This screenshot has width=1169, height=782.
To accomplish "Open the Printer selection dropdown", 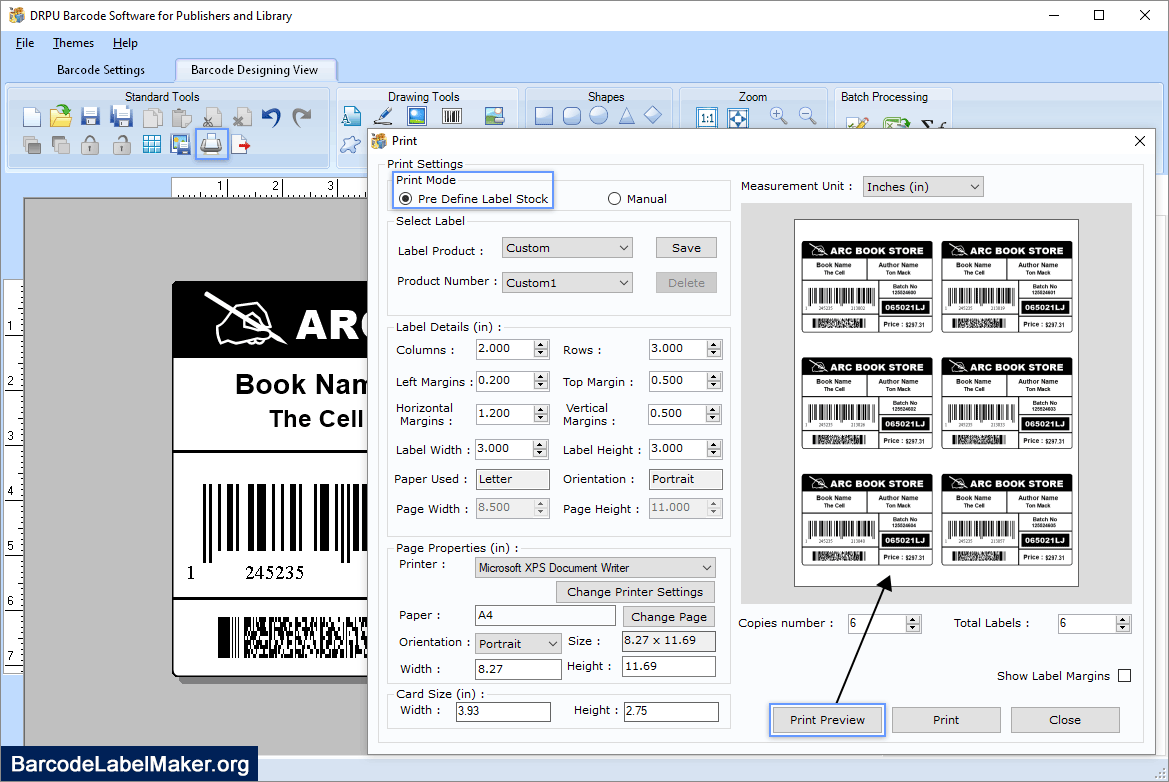I will [x=596, y=568].
